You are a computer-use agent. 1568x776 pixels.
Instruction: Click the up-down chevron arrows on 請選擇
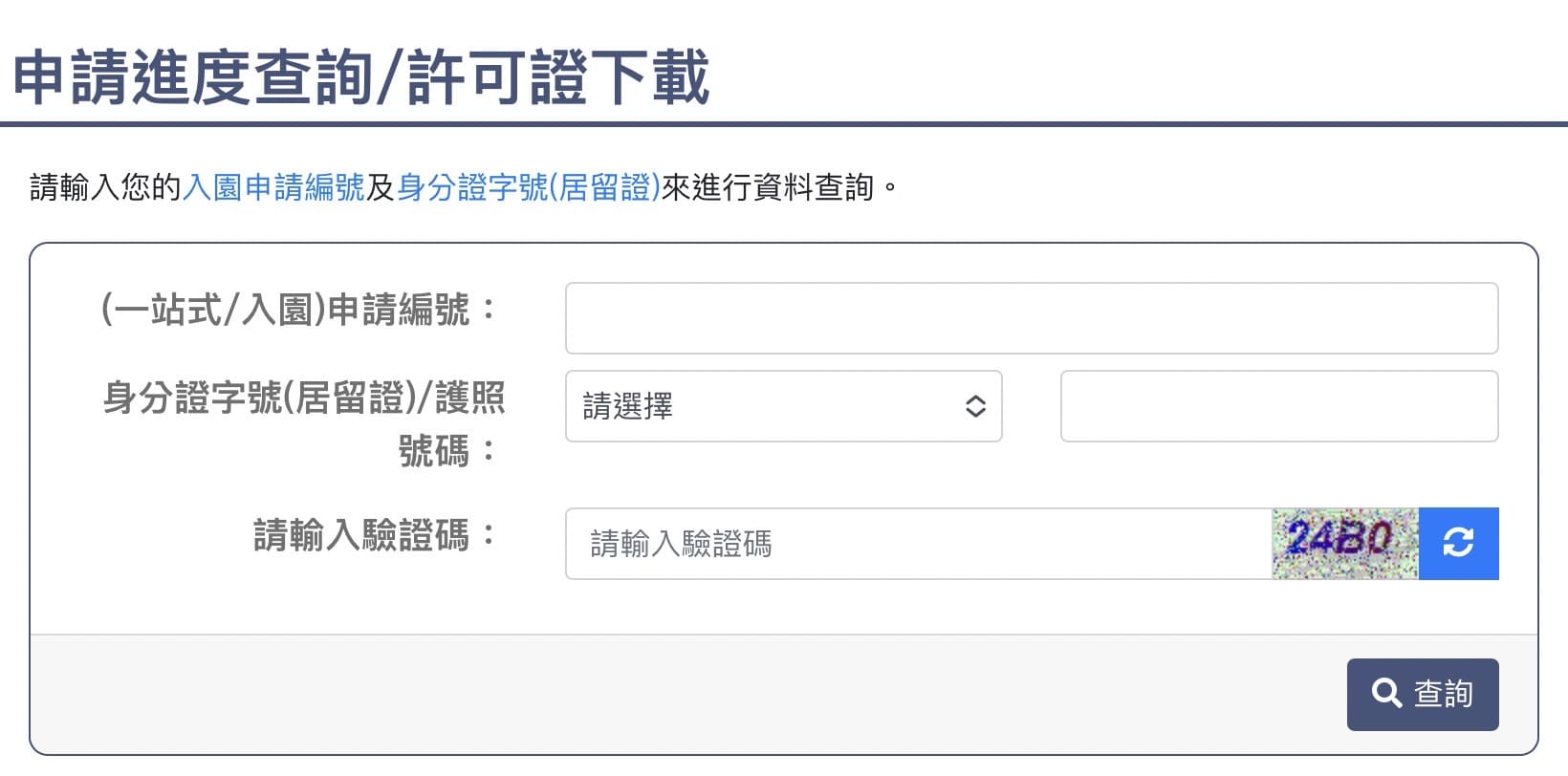click(x=975, y=406)
